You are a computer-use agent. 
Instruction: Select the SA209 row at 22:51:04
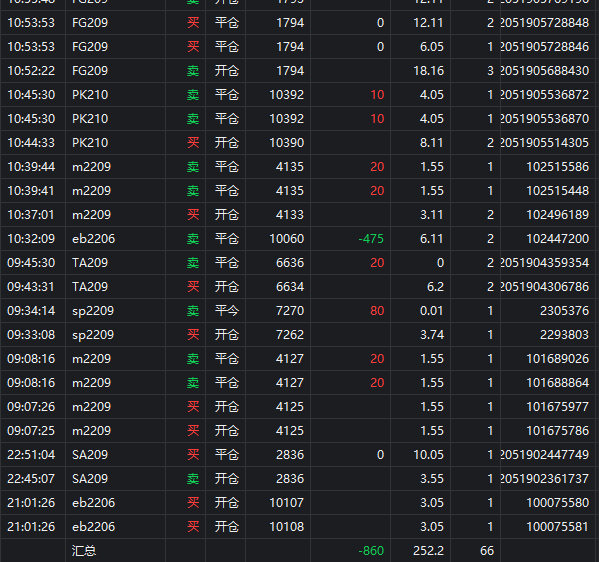point(300,455)
